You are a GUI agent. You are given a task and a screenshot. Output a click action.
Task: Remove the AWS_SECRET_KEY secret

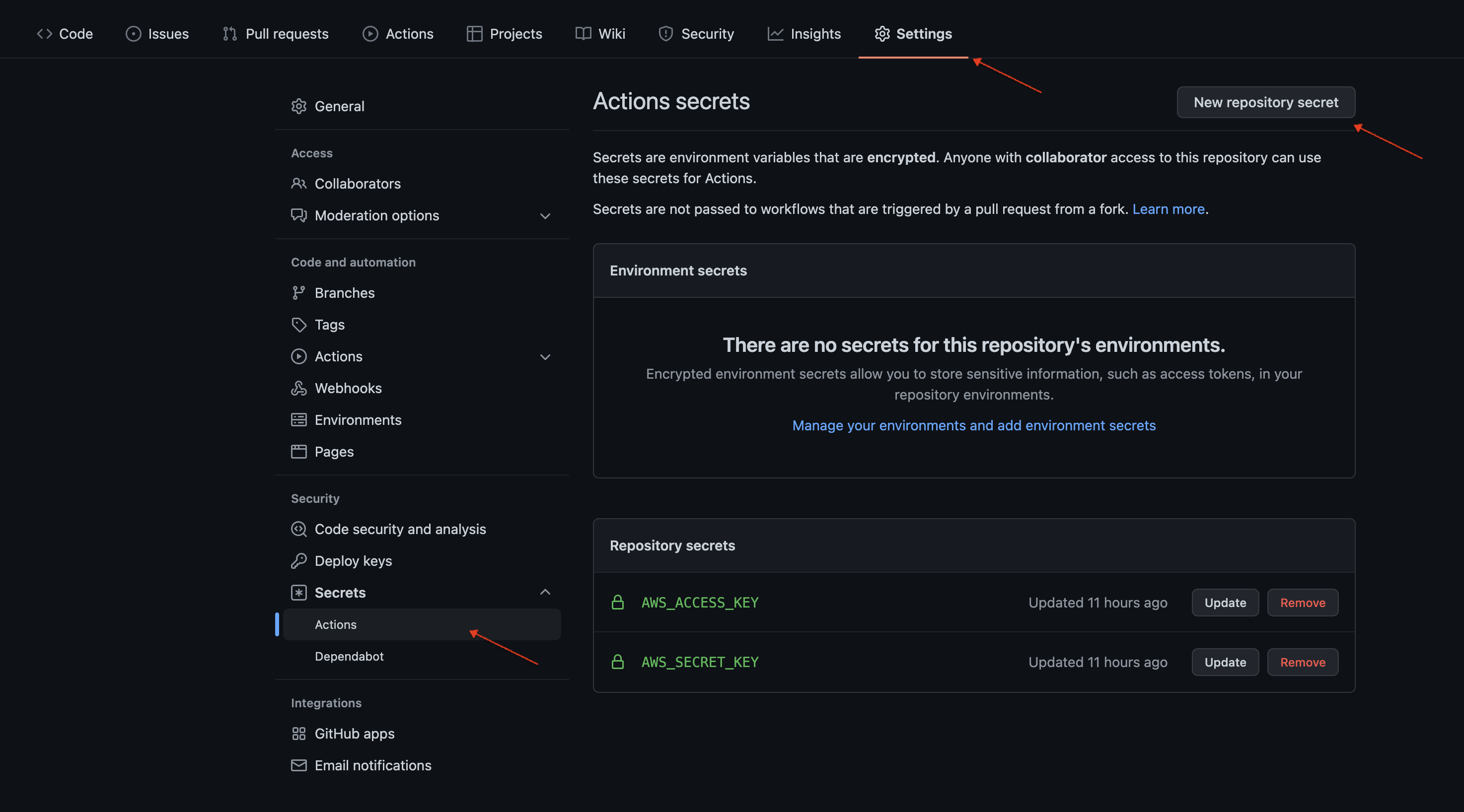pos(1302,662)
